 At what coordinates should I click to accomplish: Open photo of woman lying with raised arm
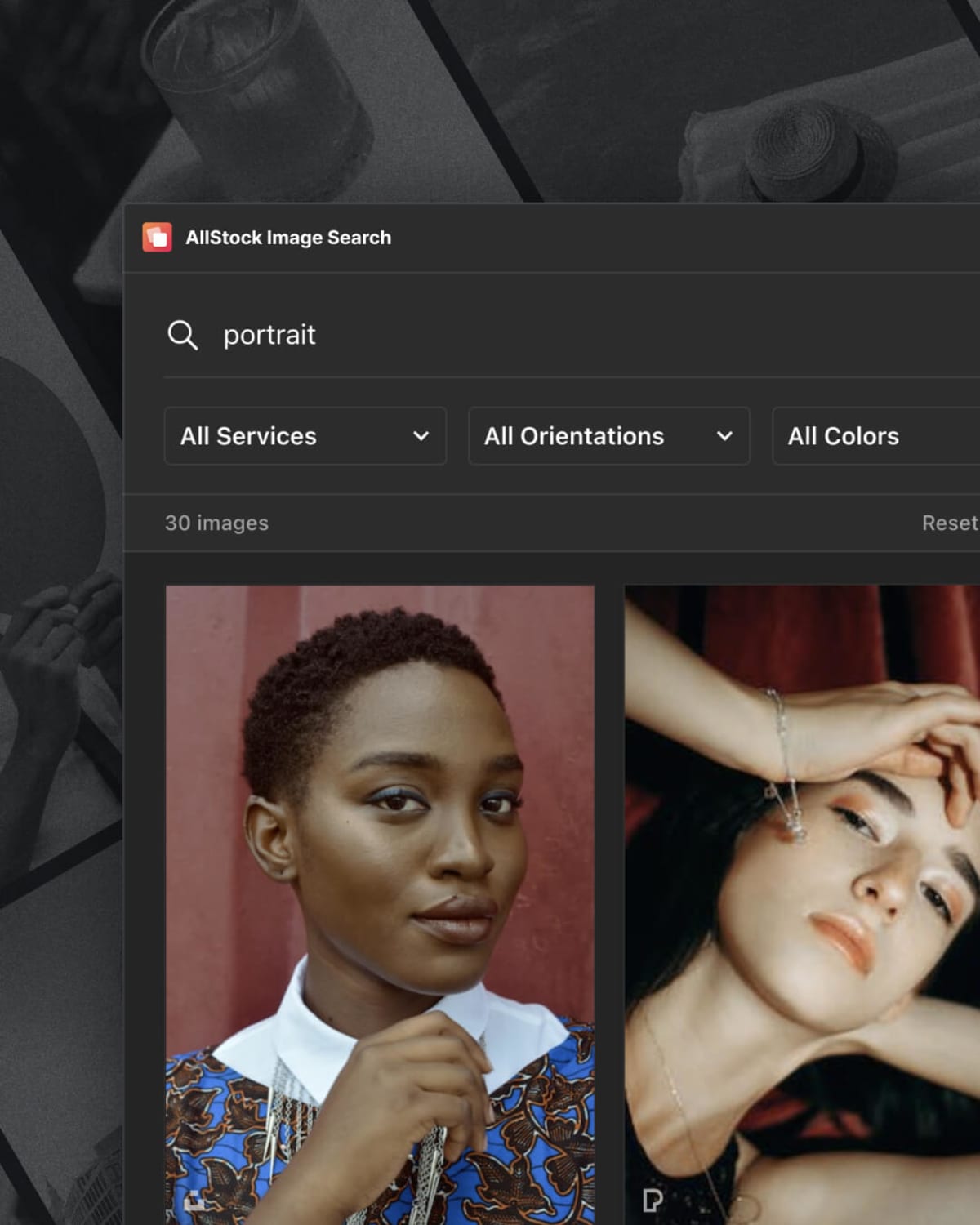pyautogui.click(x=802, y=905)
